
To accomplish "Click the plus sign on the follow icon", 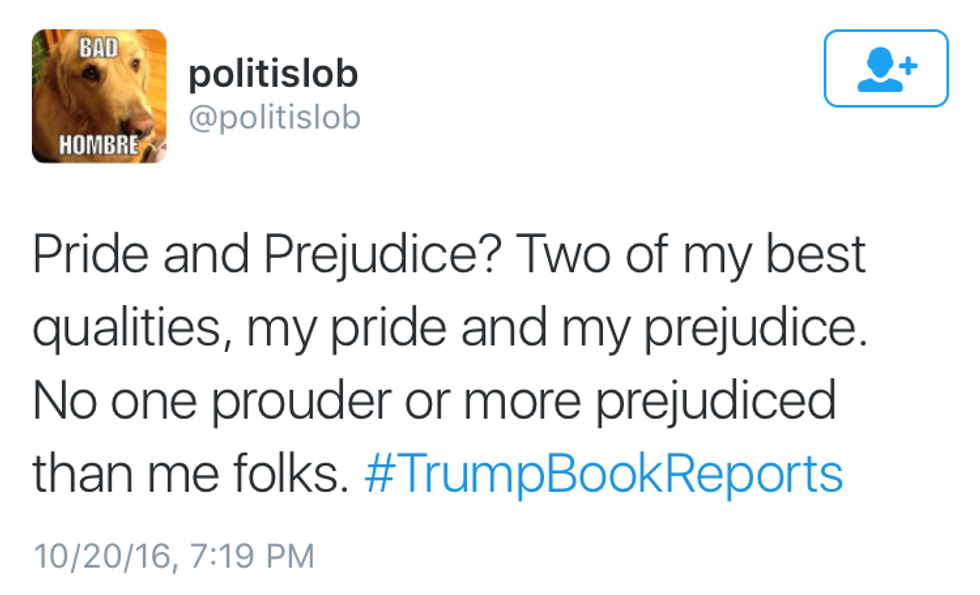I will coord(907,65).
